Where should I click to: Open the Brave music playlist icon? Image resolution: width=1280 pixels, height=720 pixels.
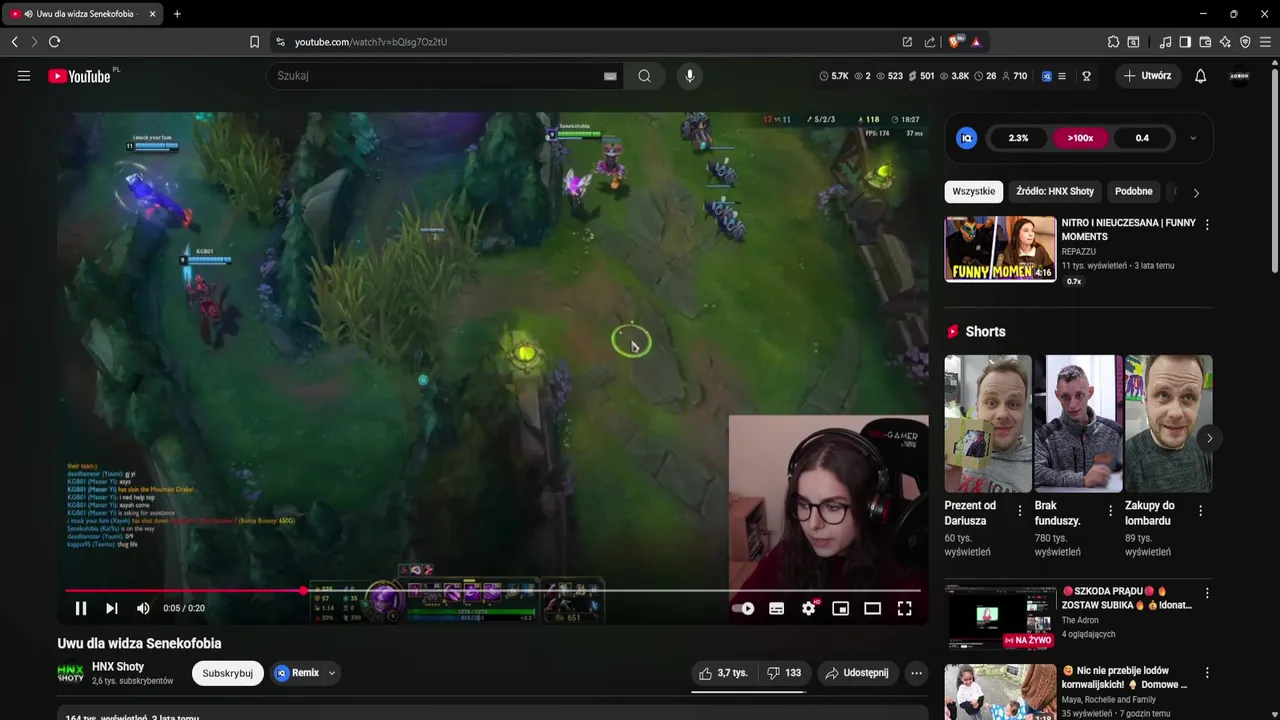tap(1165, 42)
